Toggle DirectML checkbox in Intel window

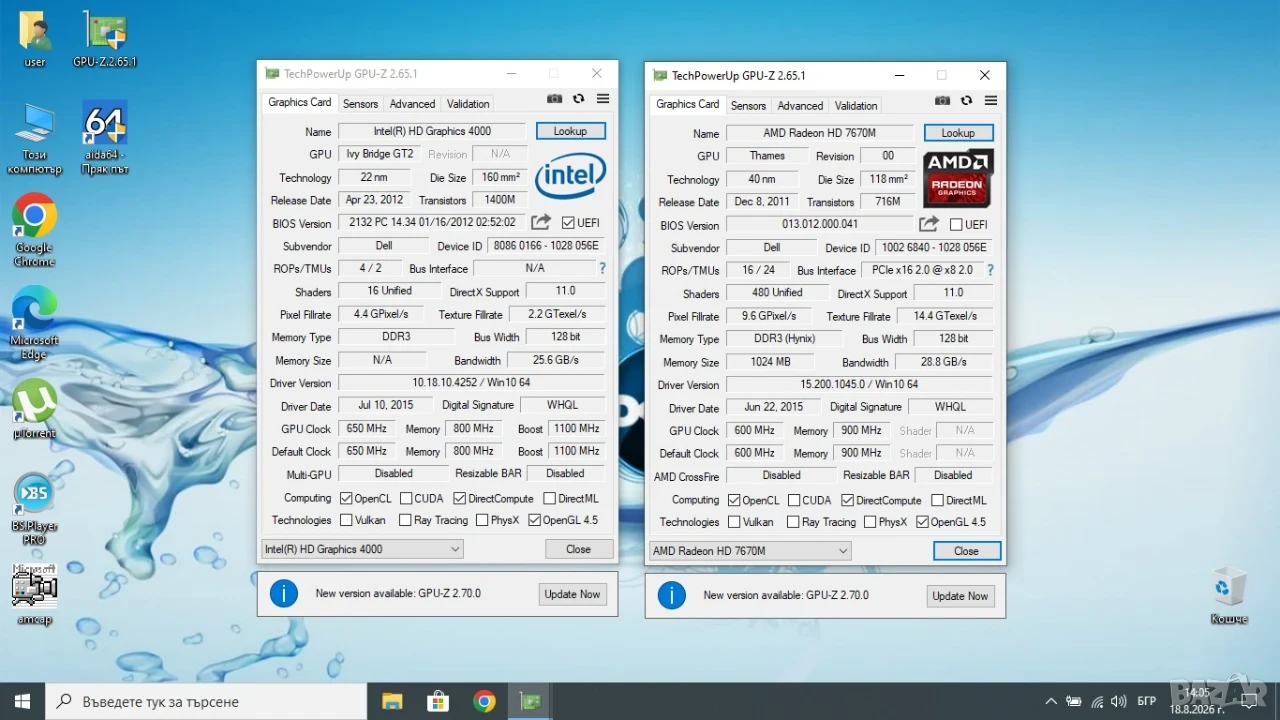(x=550, y=498)
